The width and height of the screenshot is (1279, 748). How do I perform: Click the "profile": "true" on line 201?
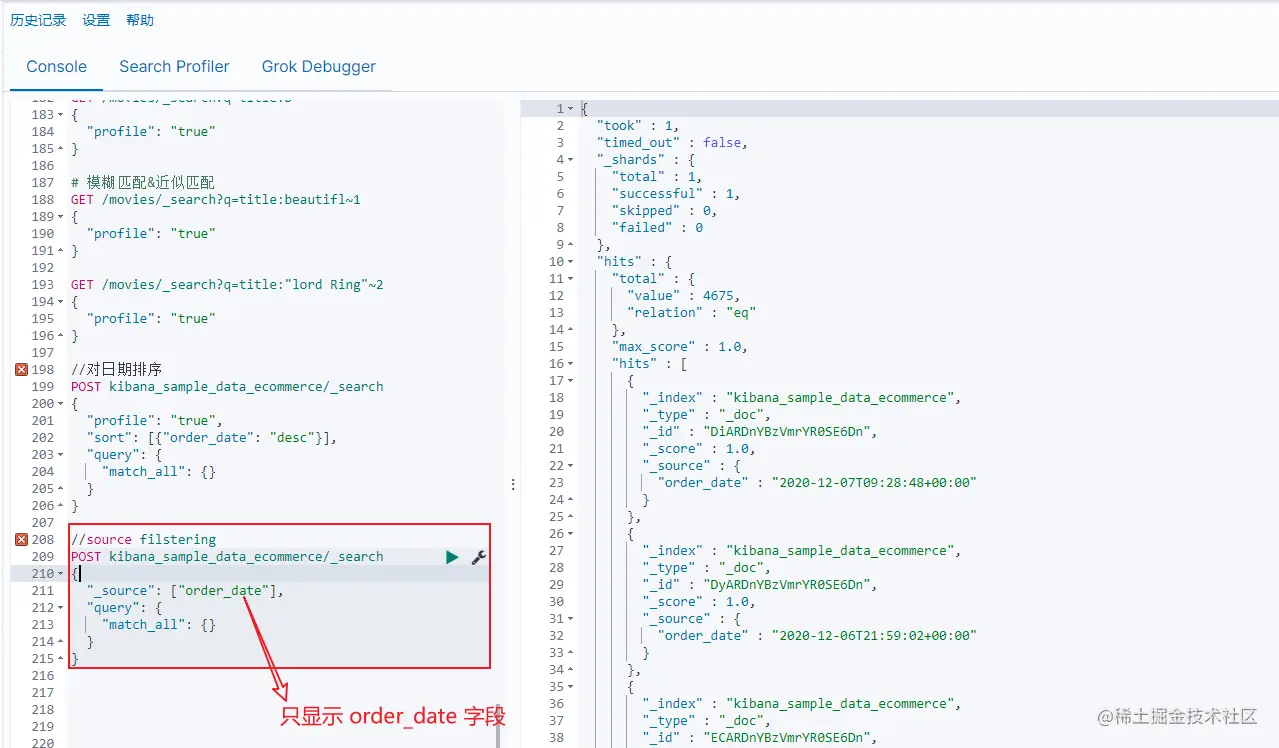[155, 421]
